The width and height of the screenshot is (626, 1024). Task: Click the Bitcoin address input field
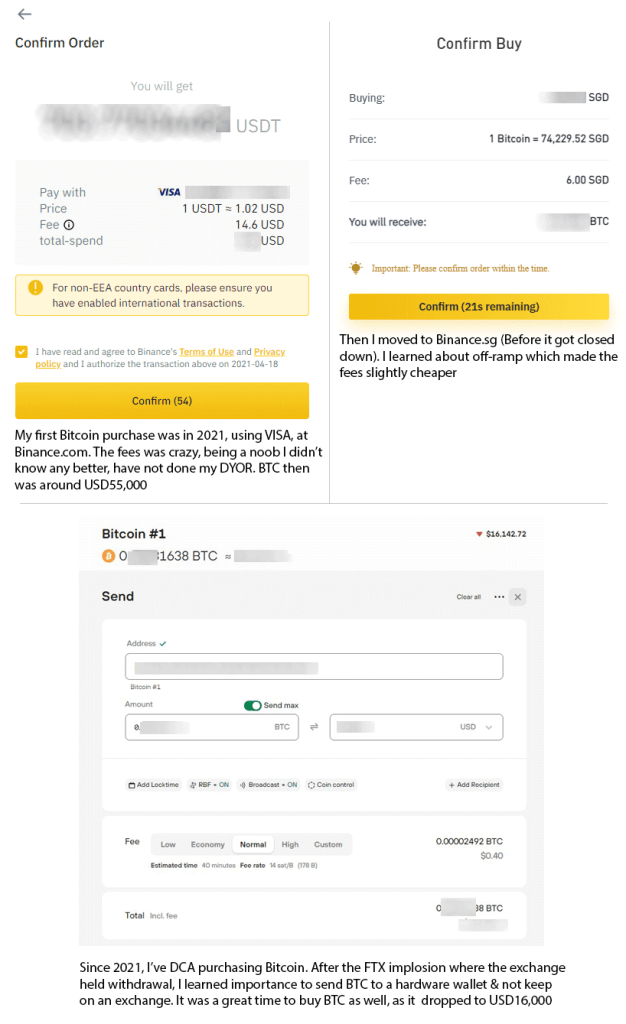coord(314,667)
